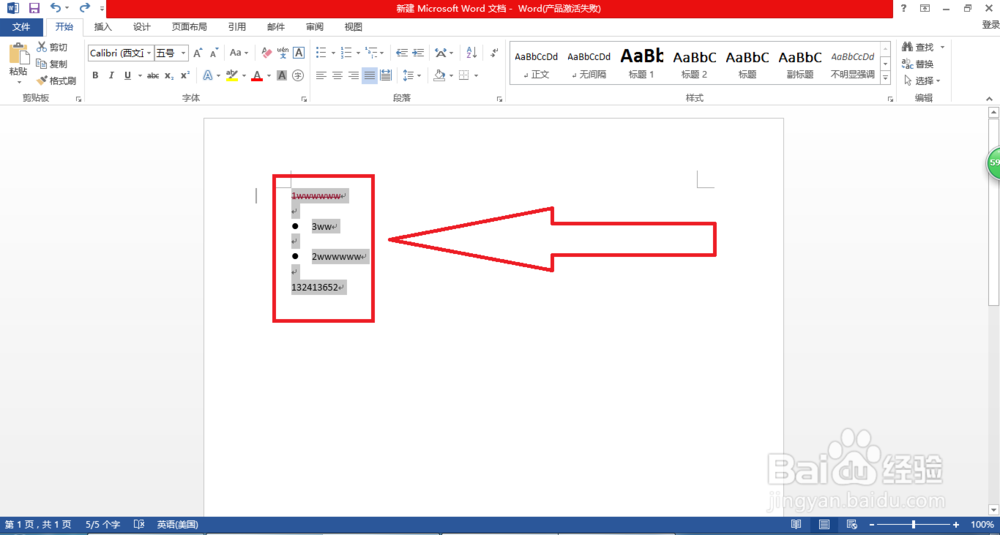The width and height of the screenshot is (1000, 535).
Task: Adjust the zoom slider in status bar
Action: click(913, 524)
